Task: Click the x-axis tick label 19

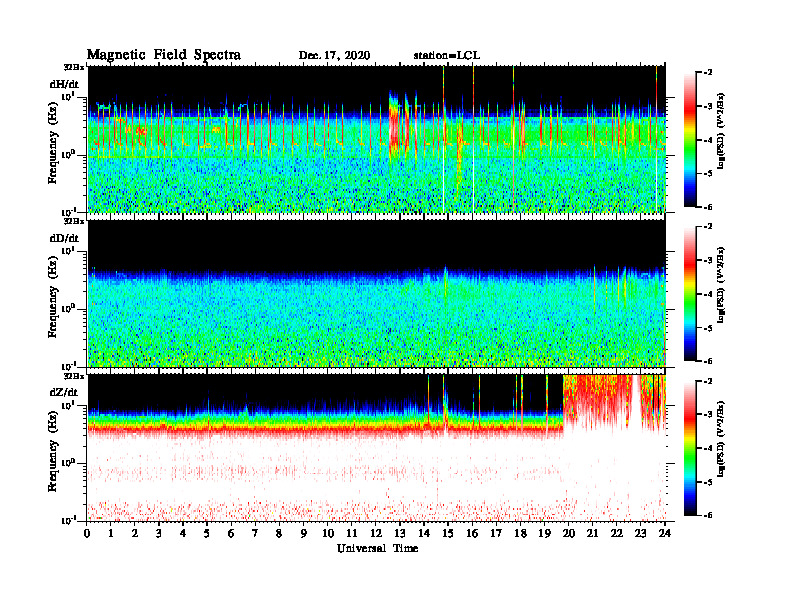Action: tap(544, 534)
